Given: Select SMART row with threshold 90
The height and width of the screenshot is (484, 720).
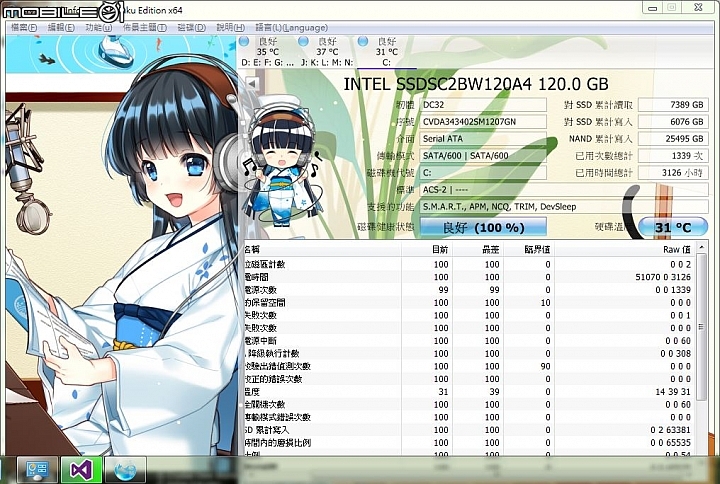Looking at the screenshot, I should coord(469,366).
